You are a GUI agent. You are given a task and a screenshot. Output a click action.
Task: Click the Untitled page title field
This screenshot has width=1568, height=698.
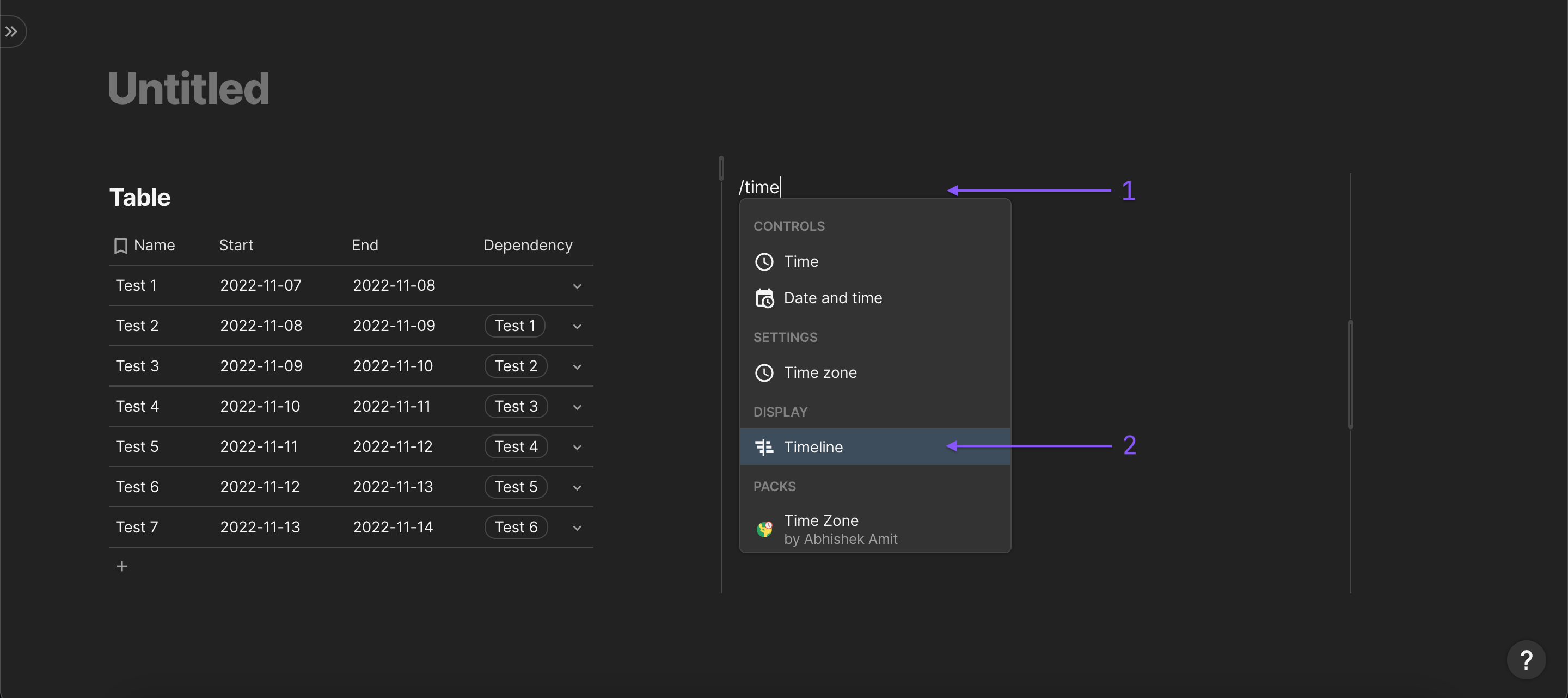tap(189, 88)
